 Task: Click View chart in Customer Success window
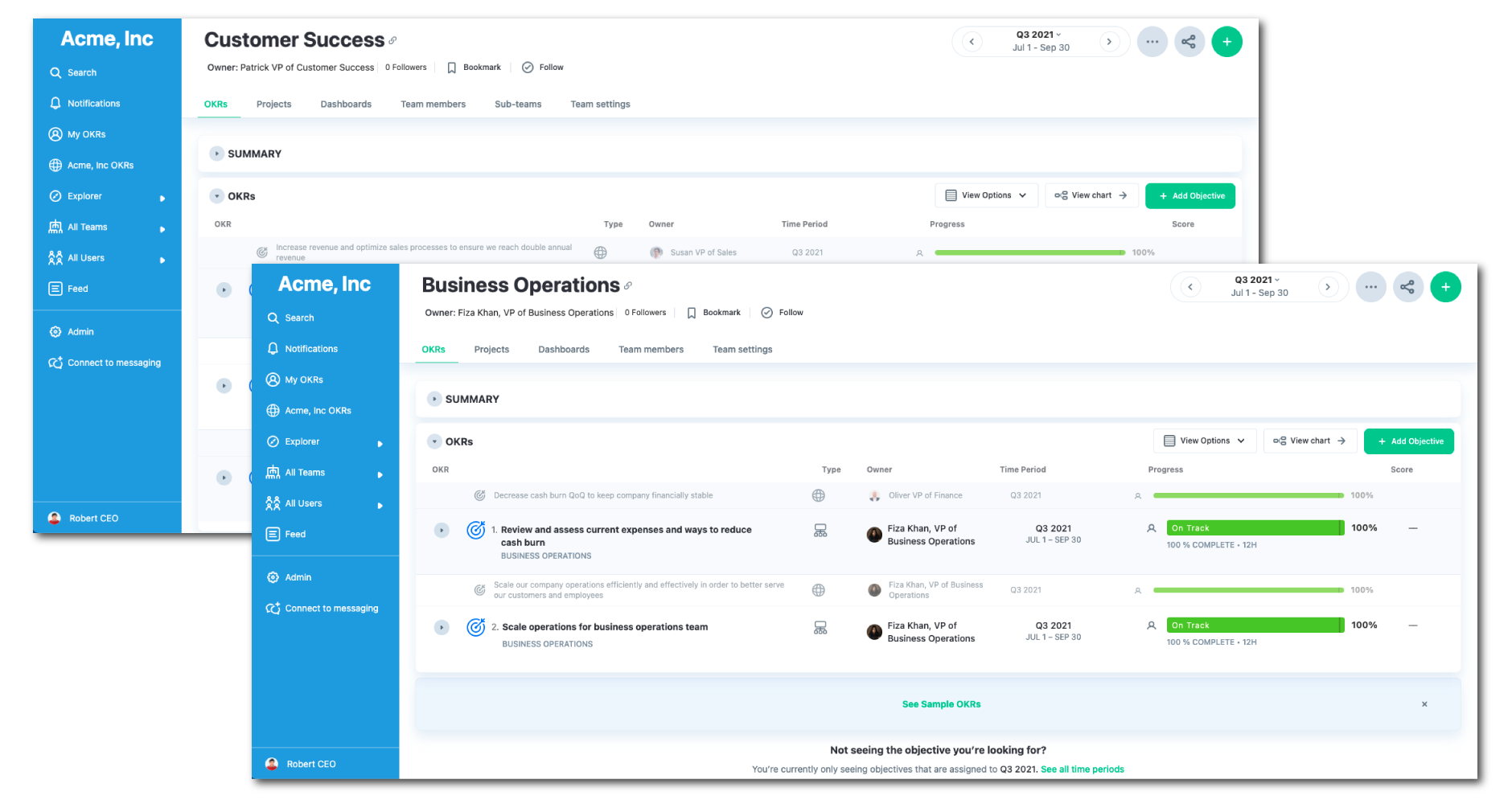[1091, 195]
